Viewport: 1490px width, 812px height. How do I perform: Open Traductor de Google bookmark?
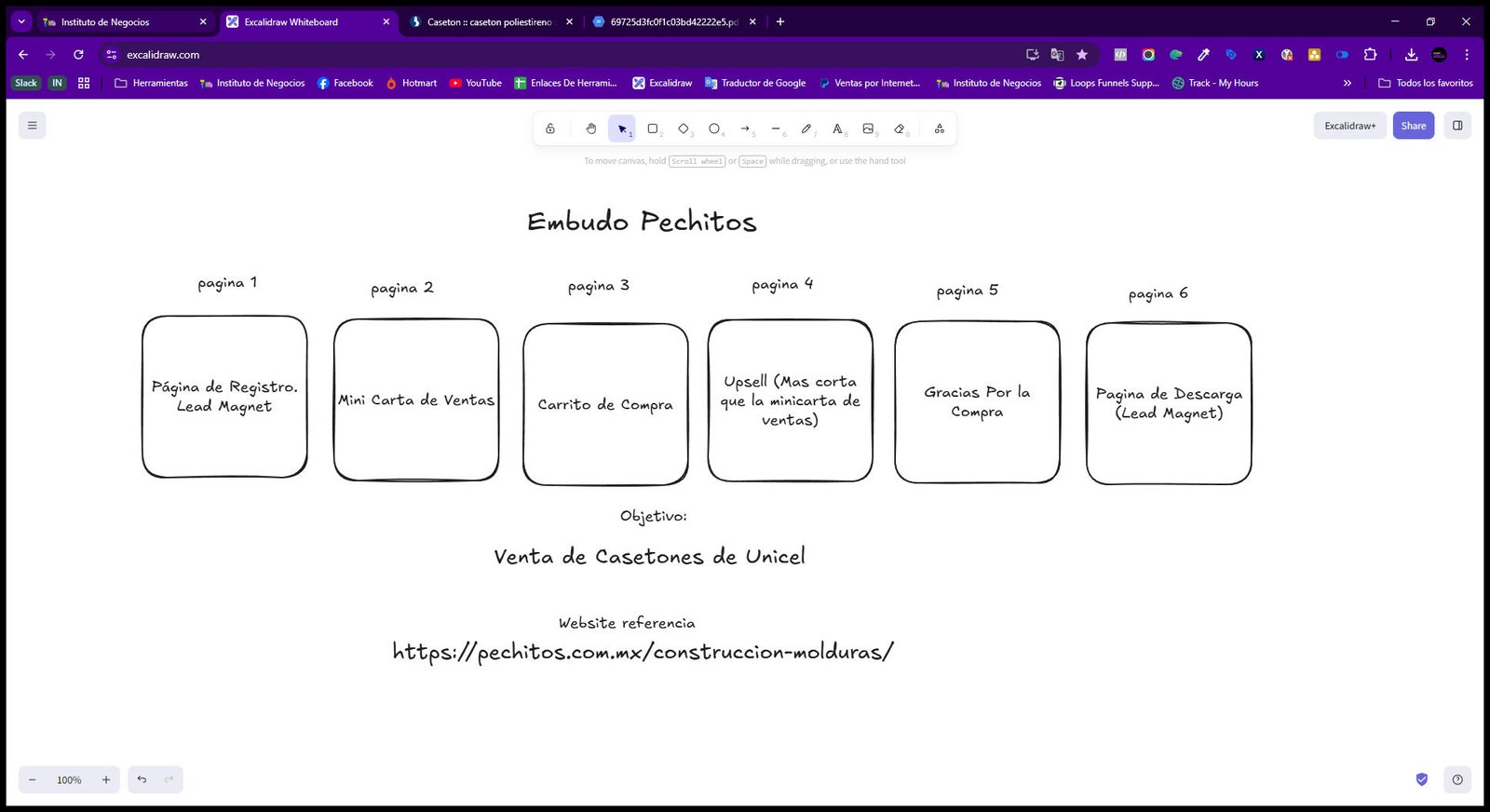755,83
